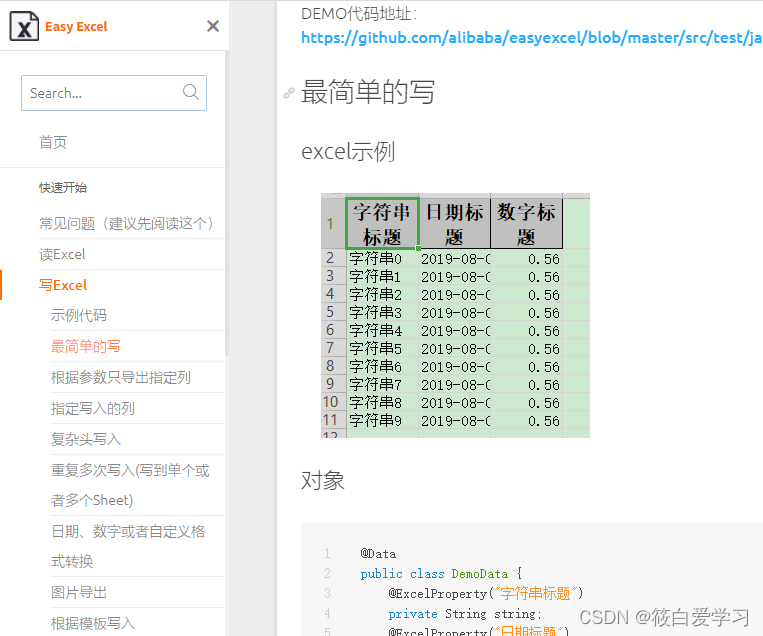
Task: Open 图片导出 entry
Action: click(79, 592)
